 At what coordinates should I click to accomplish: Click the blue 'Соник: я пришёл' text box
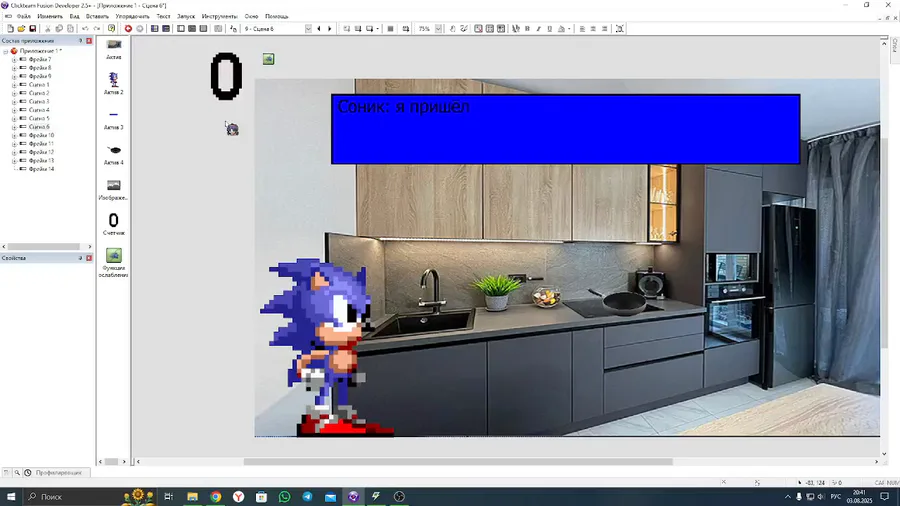tap(565, 130)
